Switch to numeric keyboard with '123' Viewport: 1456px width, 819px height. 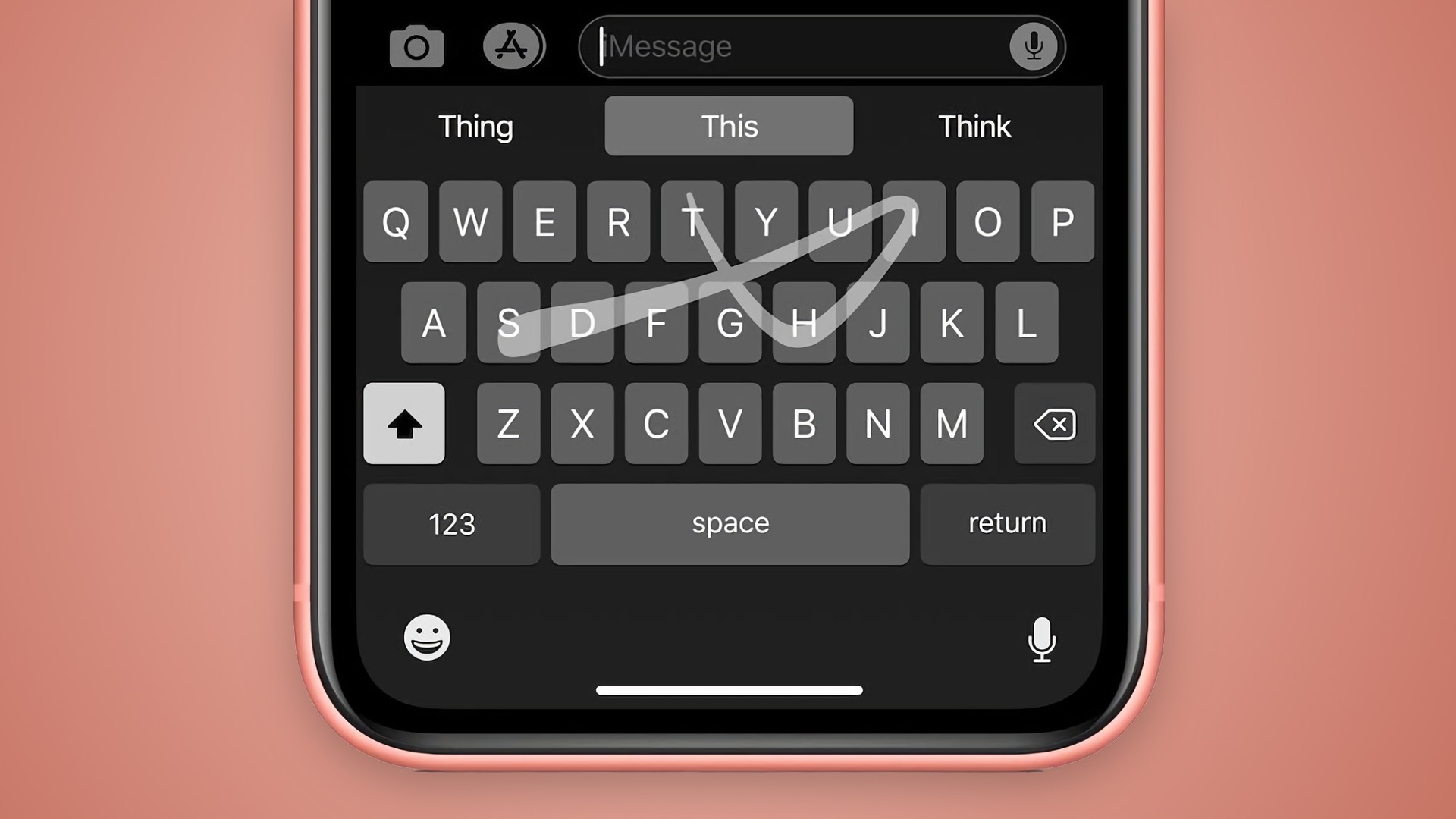pos(451,522)
